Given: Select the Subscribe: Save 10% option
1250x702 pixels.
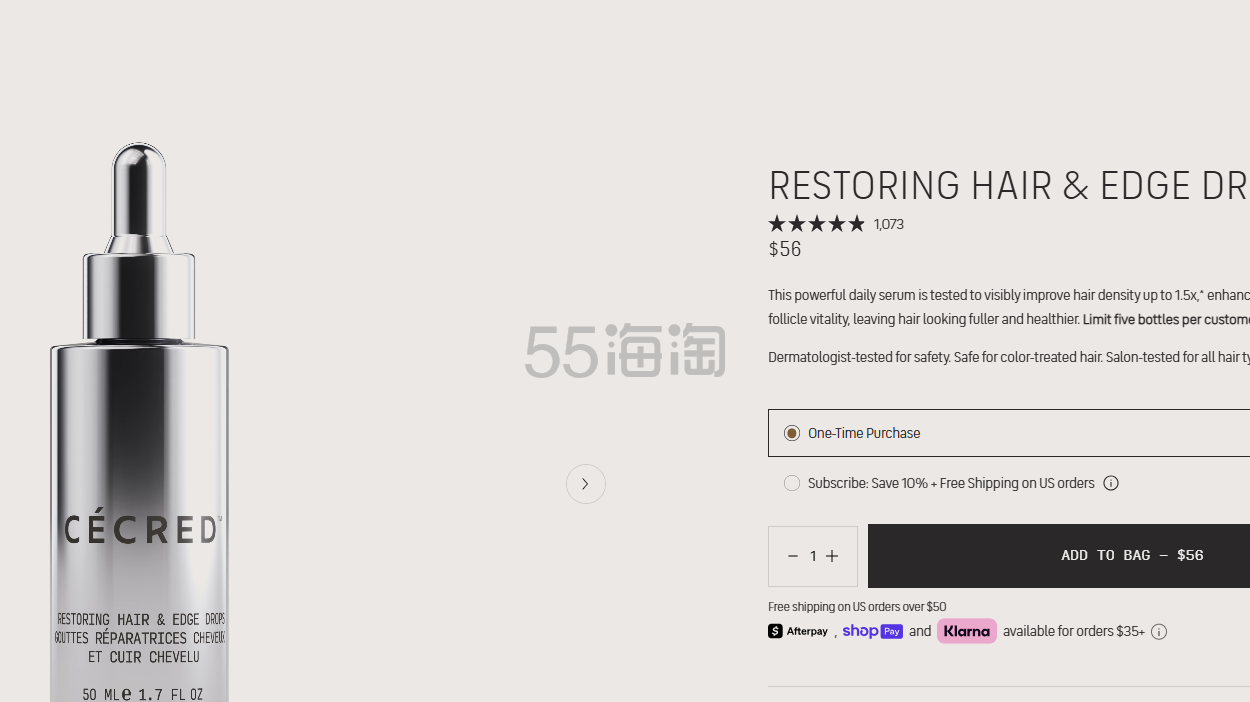Looking at the screenshot, I should [792, 483].
